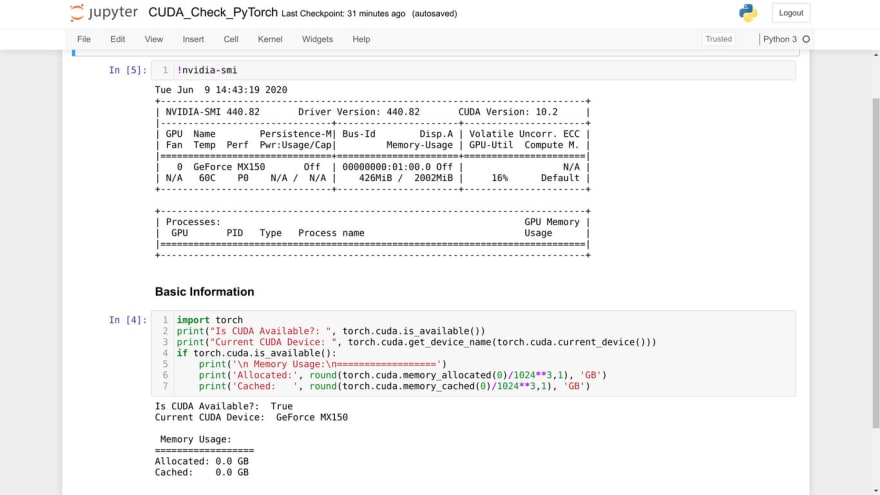Click the 'import torch' code line
880x495 pixels.
[x=210, y=320]
